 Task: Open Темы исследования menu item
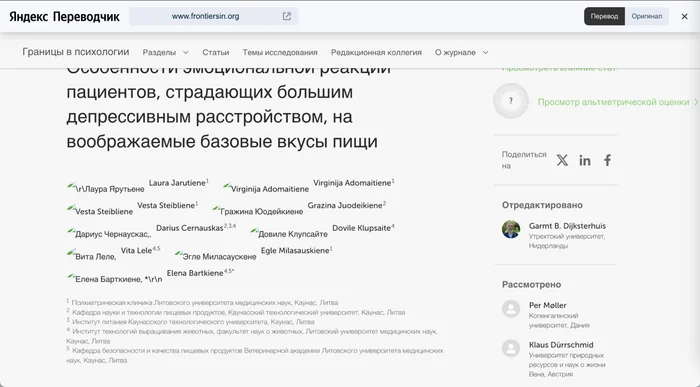coord(280,52)
